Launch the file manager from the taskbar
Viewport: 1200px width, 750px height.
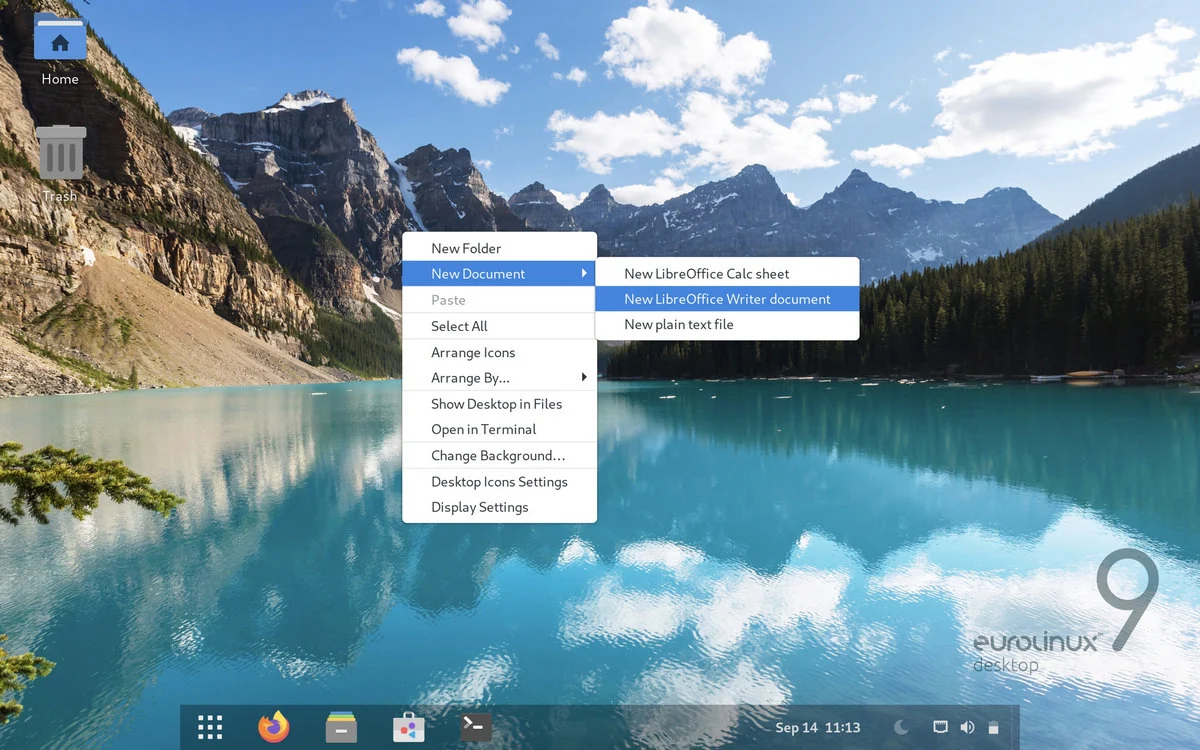340,727
